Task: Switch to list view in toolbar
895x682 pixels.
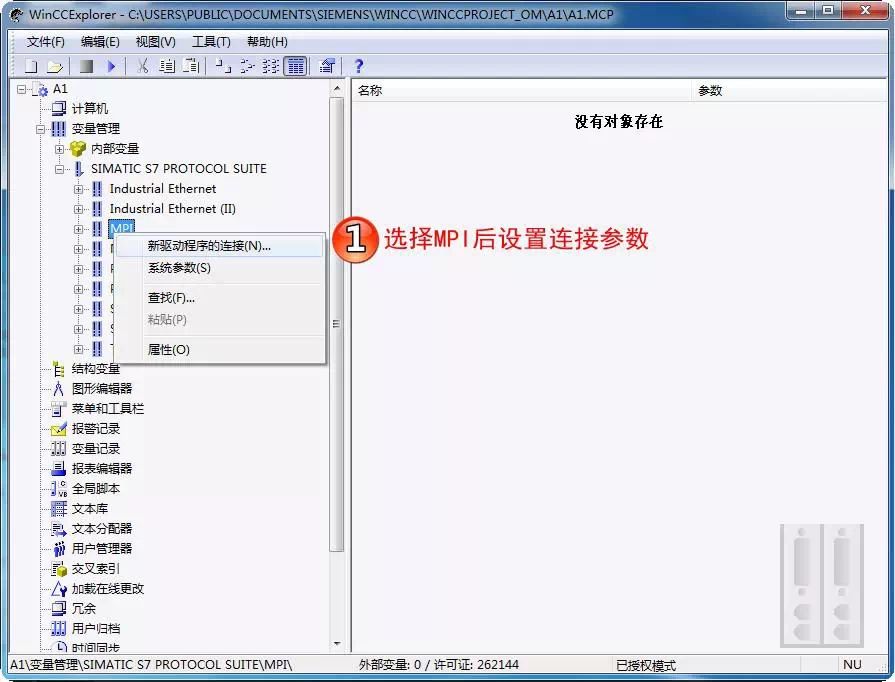Action: point(271,66)
